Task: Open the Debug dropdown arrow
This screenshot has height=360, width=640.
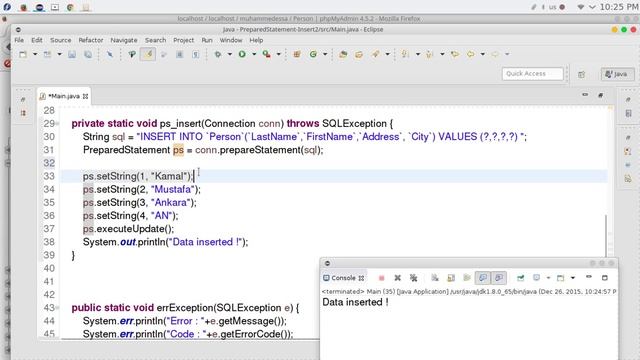Action: [x=229, y=54]
